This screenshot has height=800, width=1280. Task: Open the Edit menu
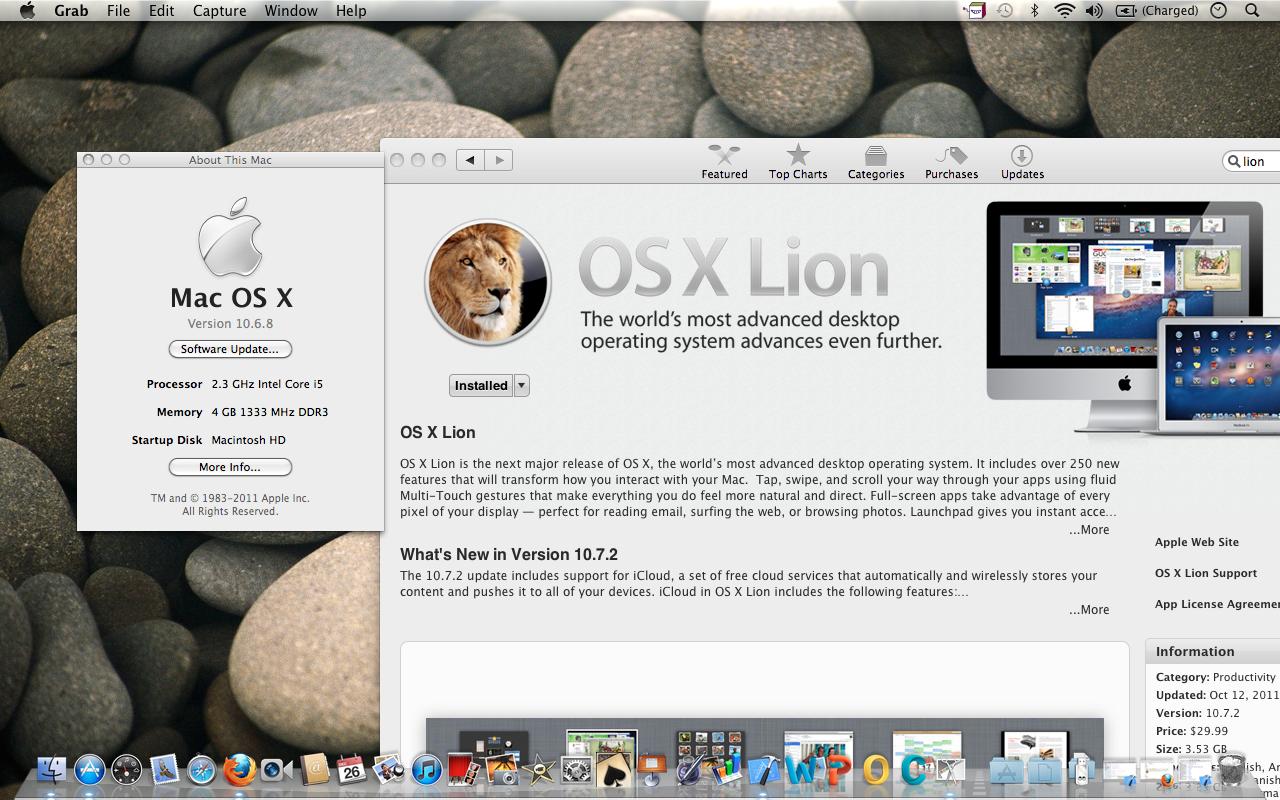(x=161, y=11)
